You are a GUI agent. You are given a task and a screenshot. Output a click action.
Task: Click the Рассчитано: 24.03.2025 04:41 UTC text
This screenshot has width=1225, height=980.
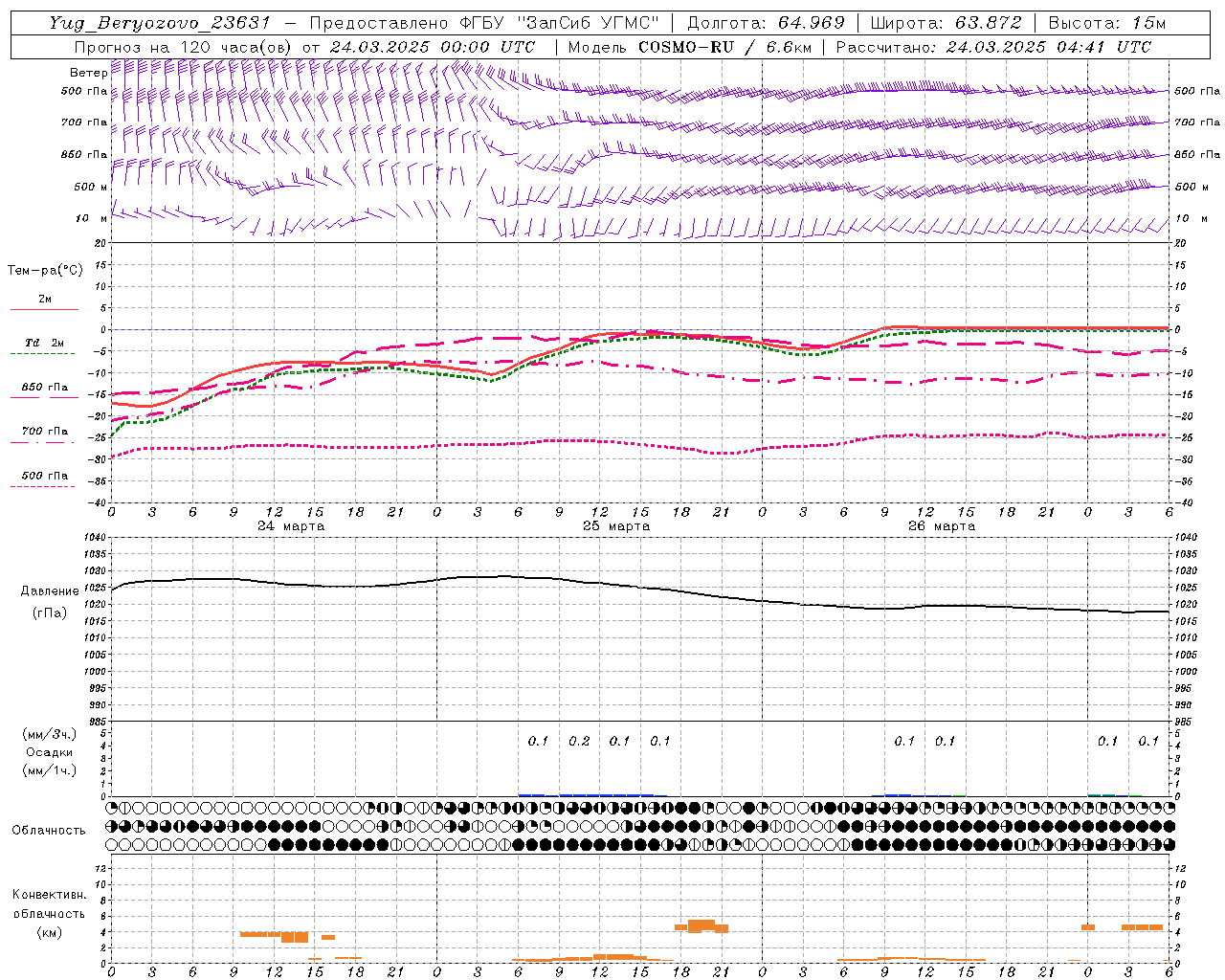[x=993, y=47]
